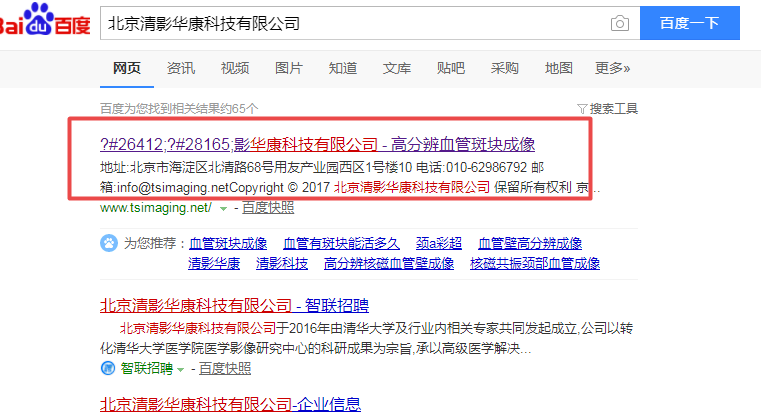
Task: Open suggested search 清影华康
Action: 214,264
